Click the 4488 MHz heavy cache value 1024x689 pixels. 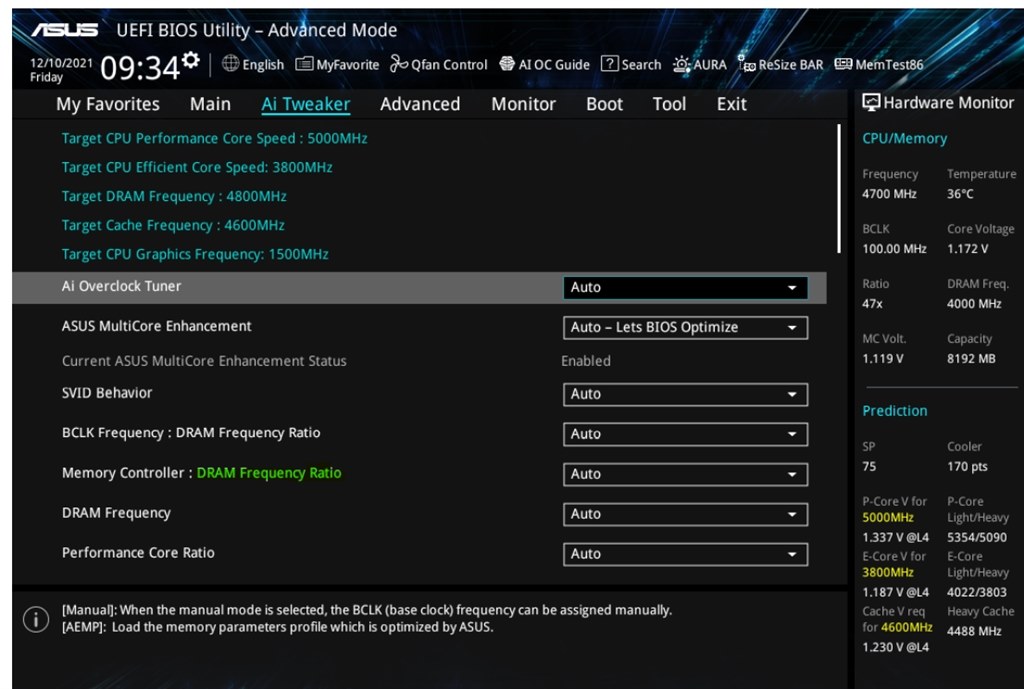[x=974, y=632]
